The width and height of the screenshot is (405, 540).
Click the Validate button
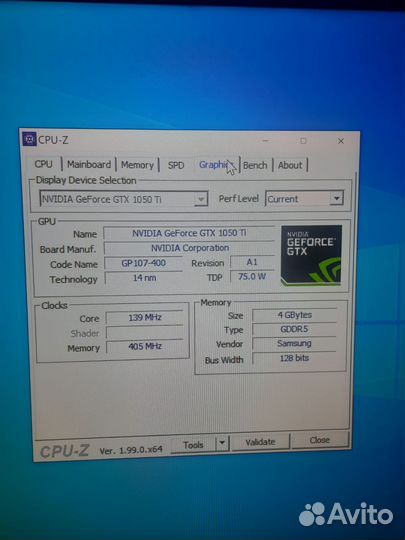pyautogui.click(x=260, y=442)
